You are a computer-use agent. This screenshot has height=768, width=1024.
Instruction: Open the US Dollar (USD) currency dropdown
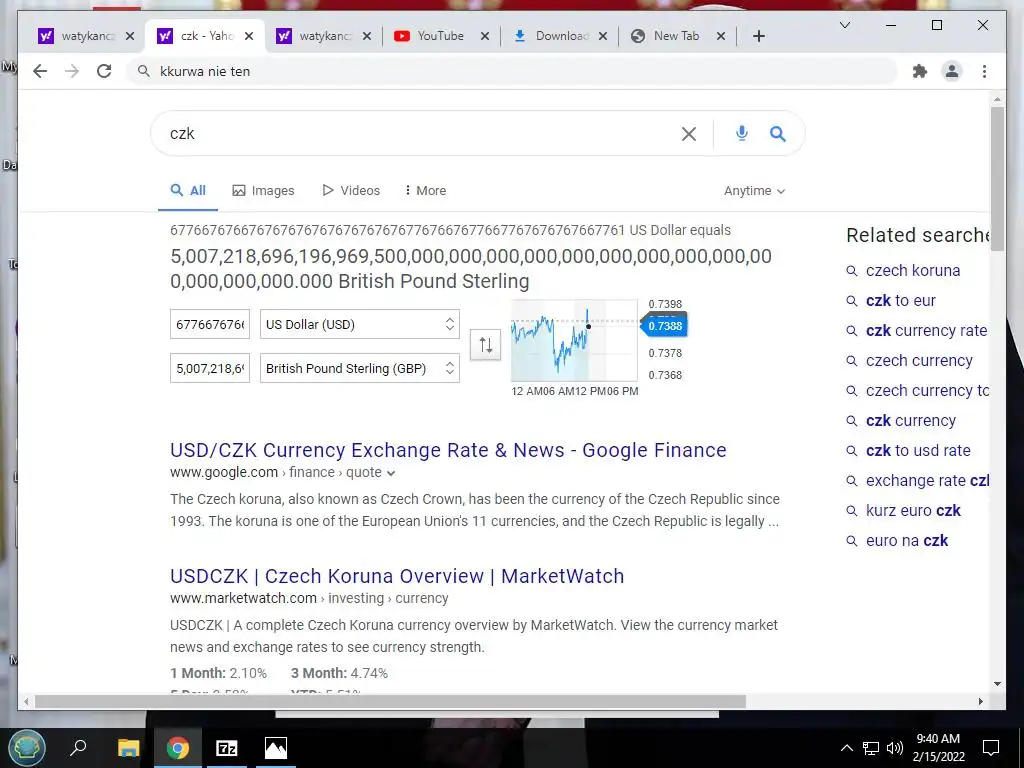pyautogui.click(x=360, y=325)
